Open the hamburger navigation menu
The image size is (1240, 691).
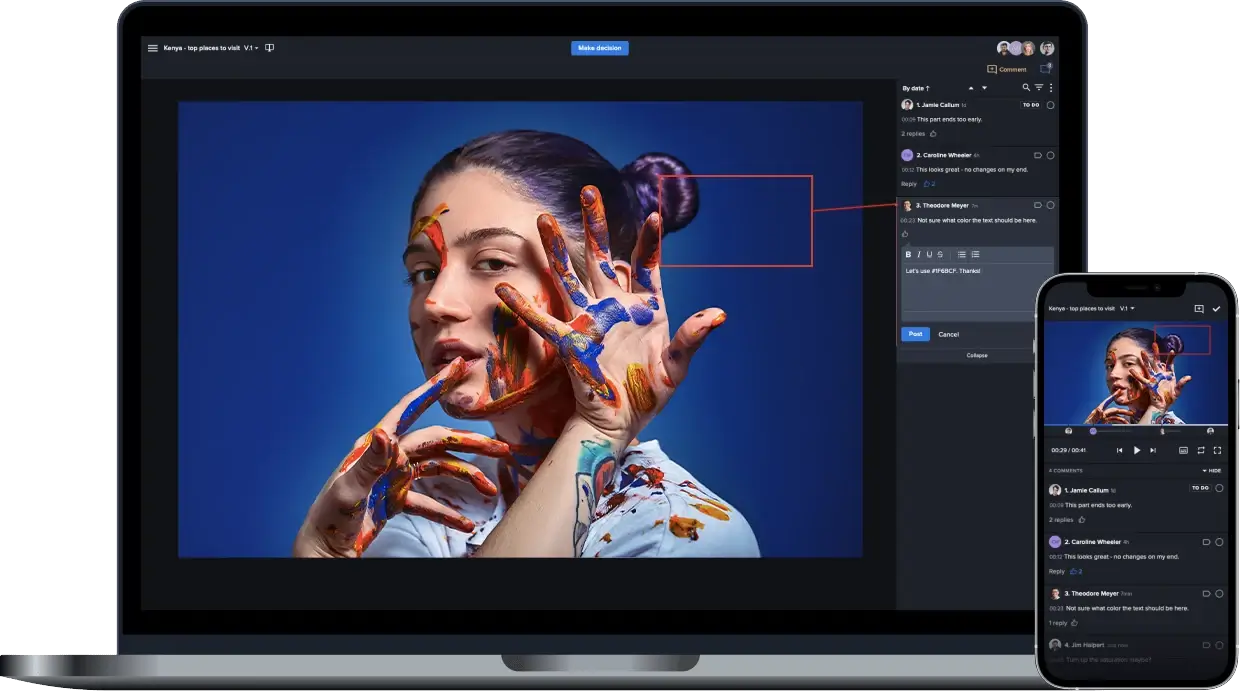coord(153,47)
